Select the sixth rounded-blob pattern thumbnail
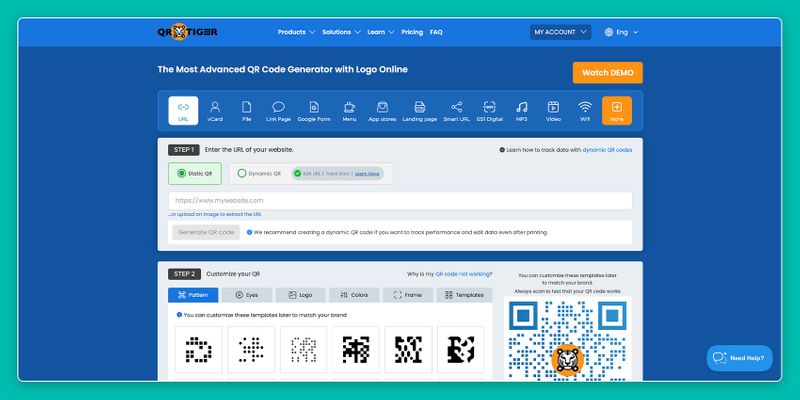Image resolution: width=800 pixels, height=400 pixels. tap(461, 349)
